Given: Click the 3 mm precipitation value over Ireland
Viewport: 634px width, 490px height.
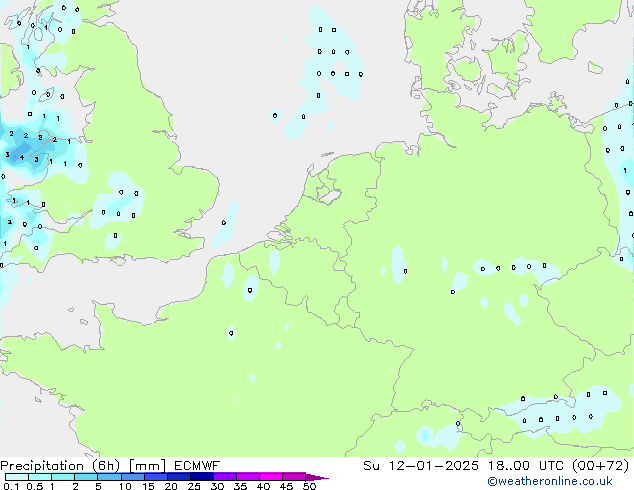Looking at the screenshot, I should point(7,155).
